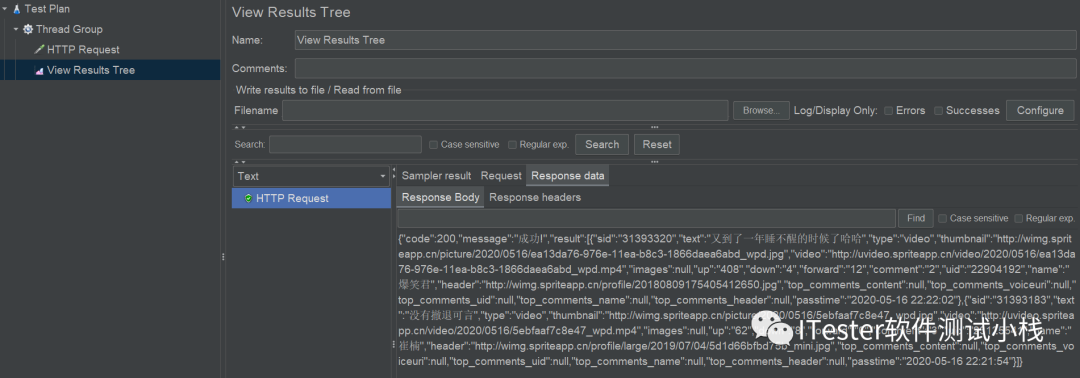This screenshot has height=378, width=1080.
Task: Click the Reset button
Action: [x=656, y=145]
